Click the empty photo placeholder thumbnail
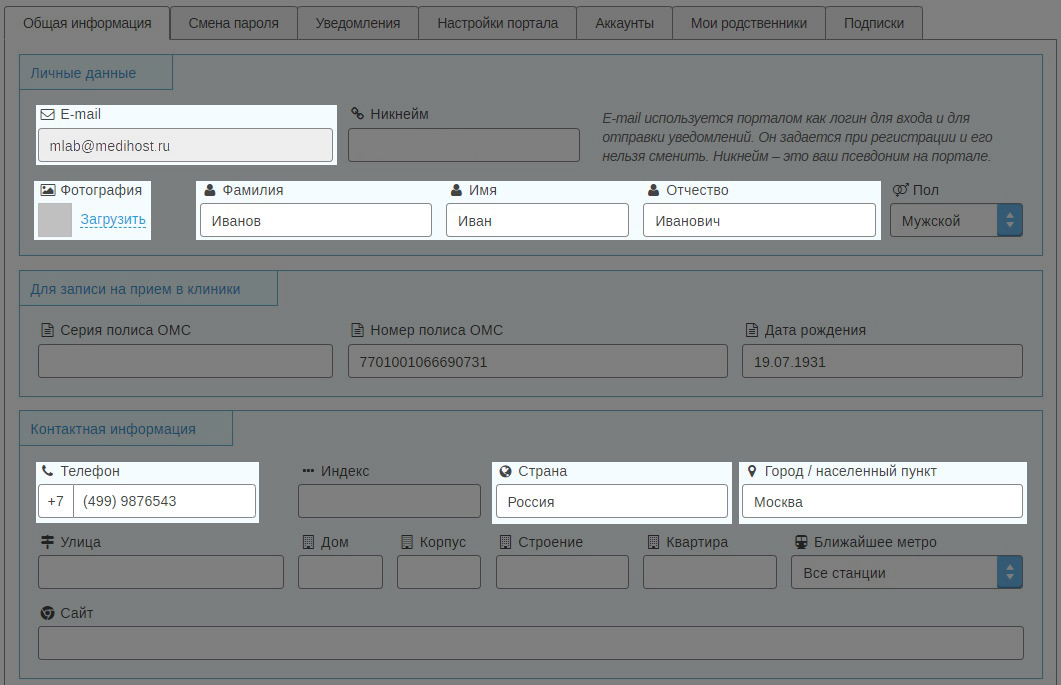 pyautogui.click(x=55, y=220)
